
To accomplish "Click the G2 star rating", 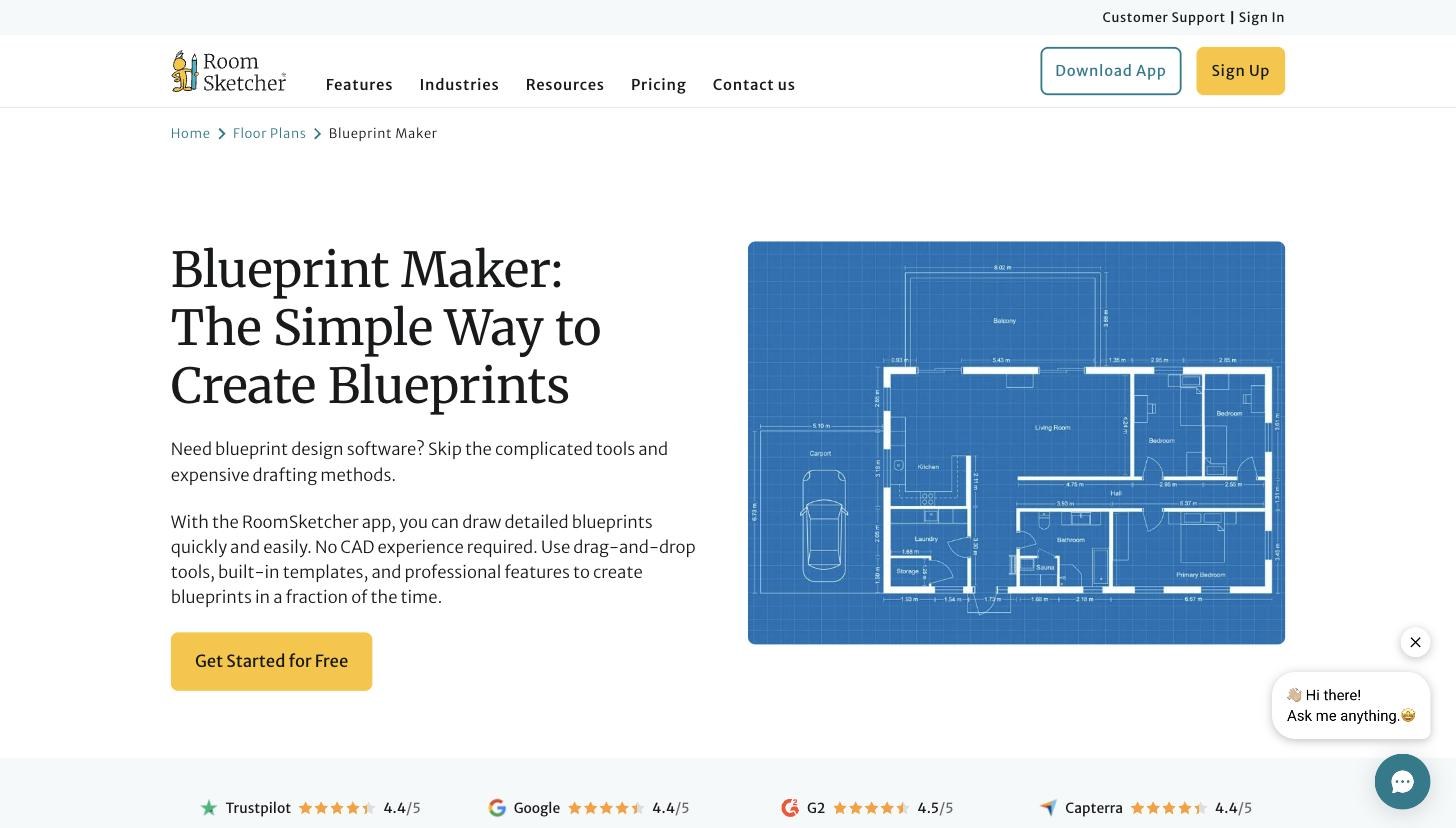I will point(871,808).
